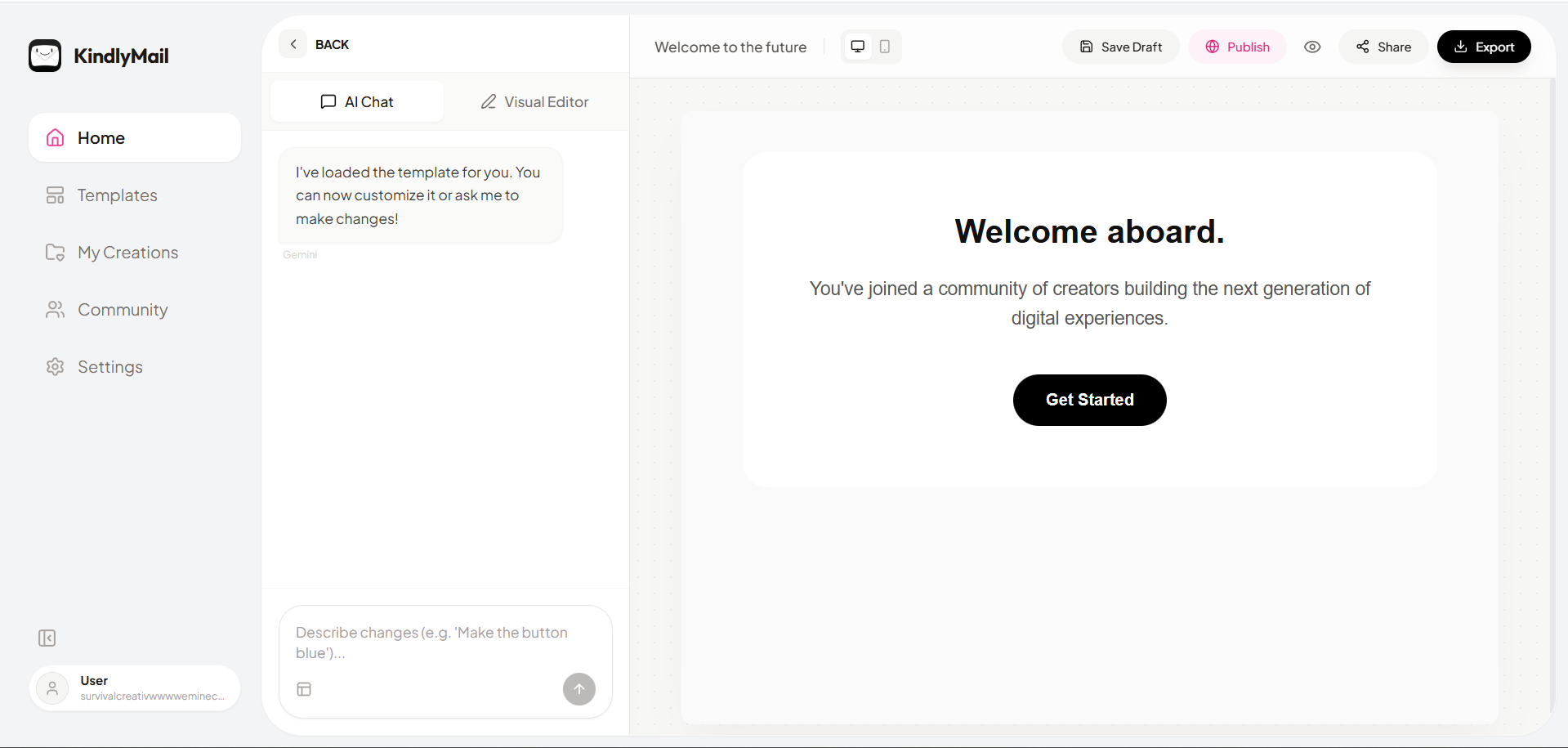Open the preview eye icon
1568x748 pixels.
click(1312, 47)
